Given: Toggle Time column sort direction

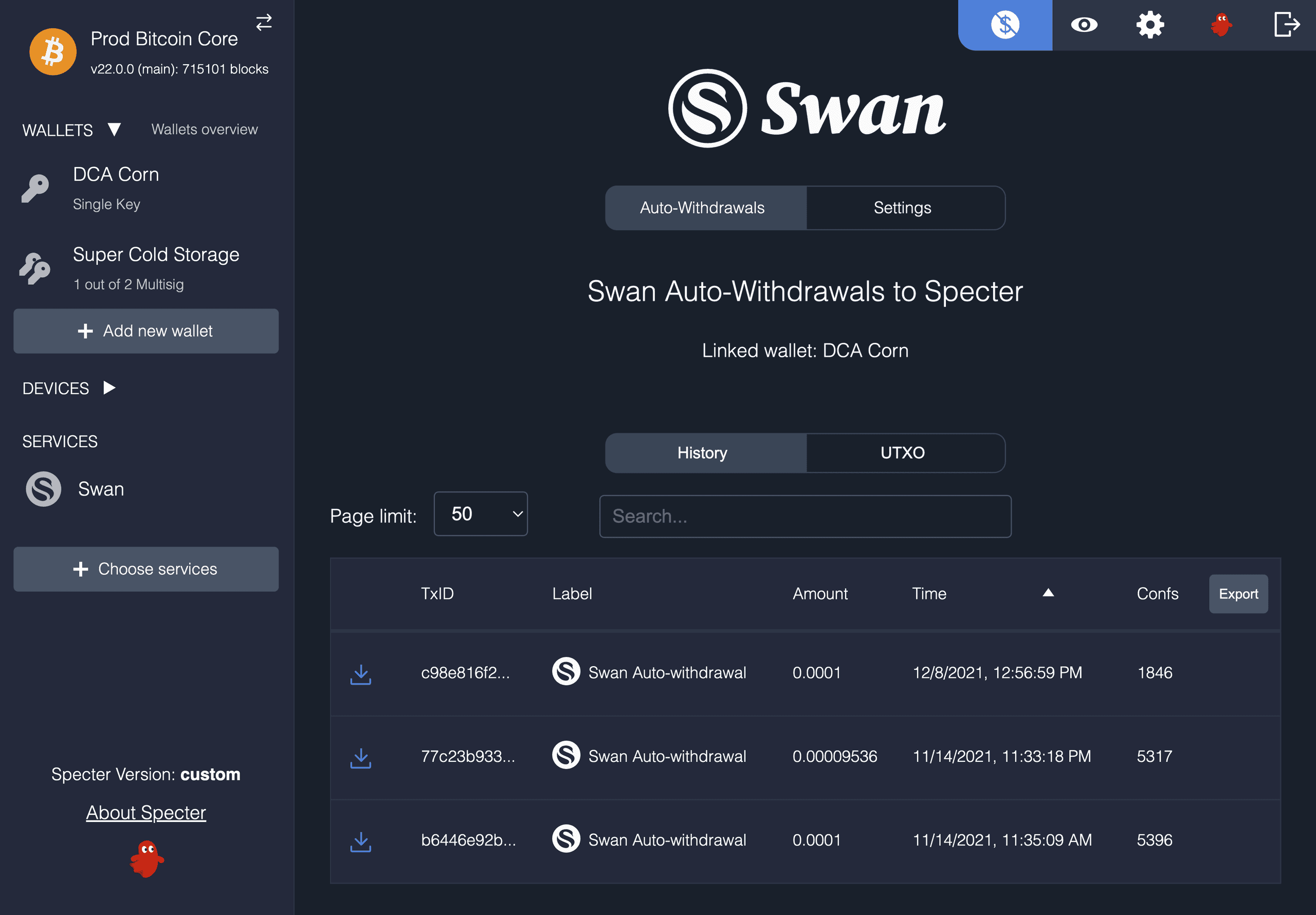Looking at the screenshot, I should click(1048, 594).
